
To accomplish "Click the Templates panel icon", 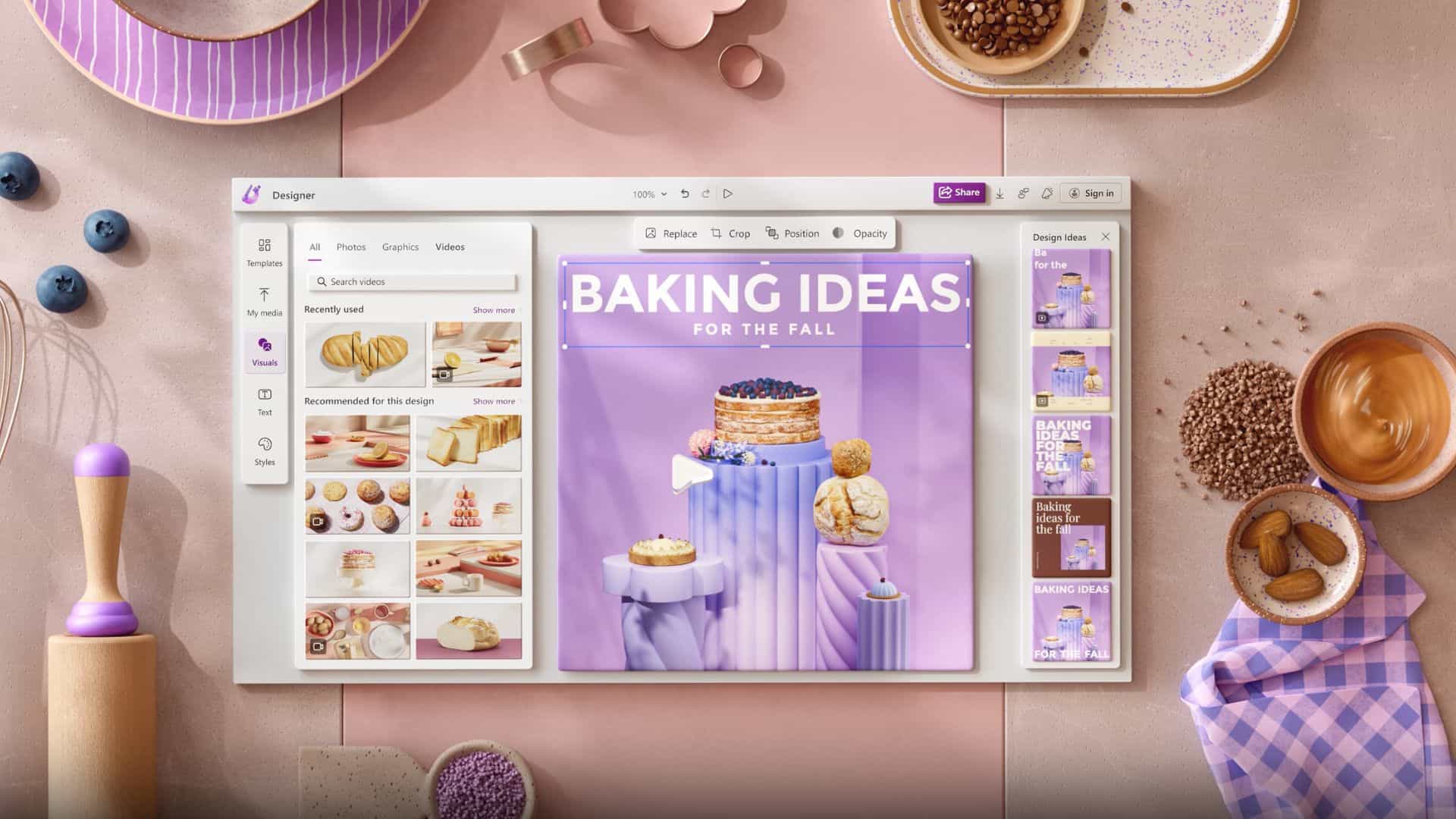I will click(x=264, y=252).
